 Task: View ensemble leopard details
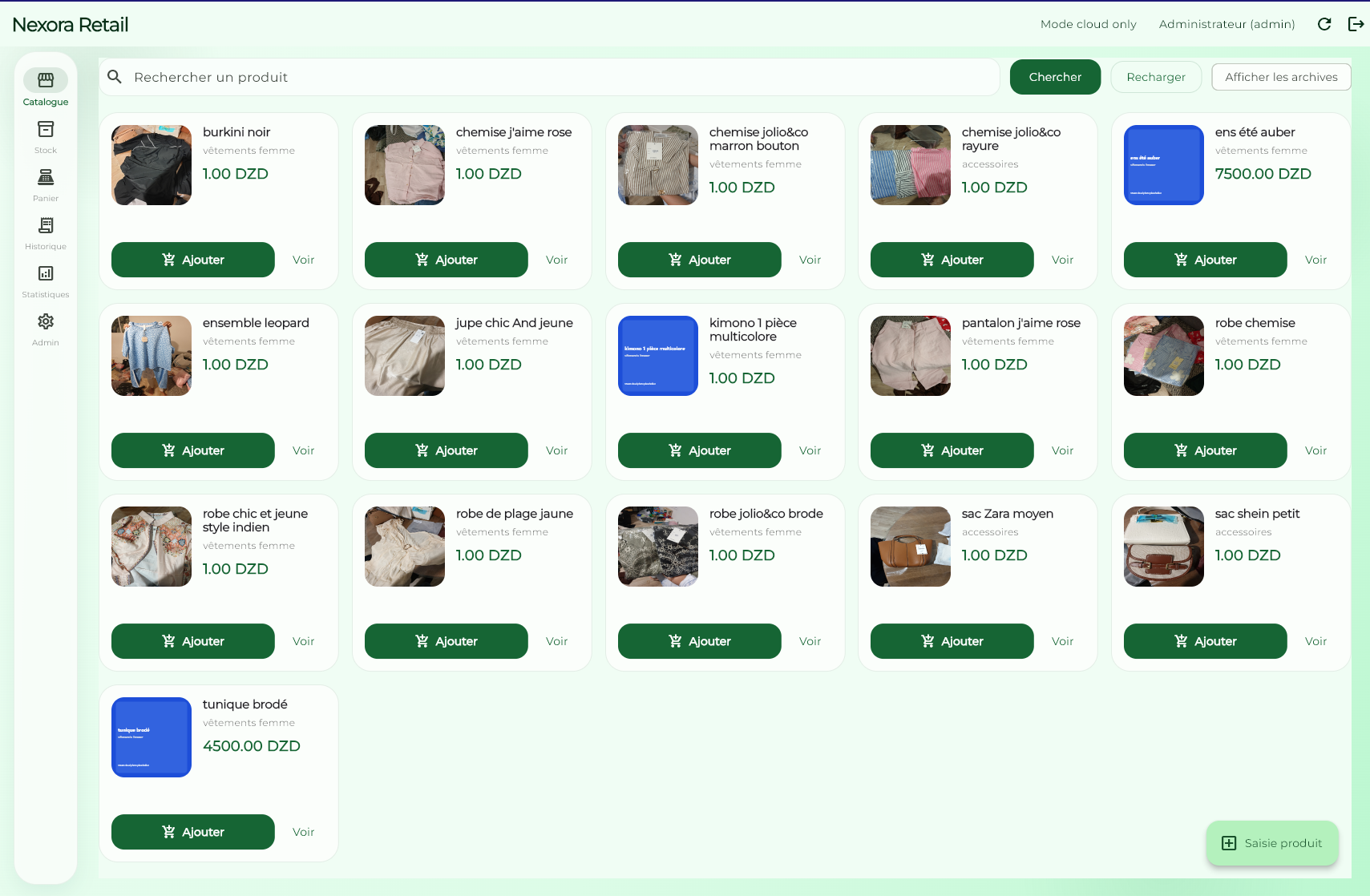point(304,450)
